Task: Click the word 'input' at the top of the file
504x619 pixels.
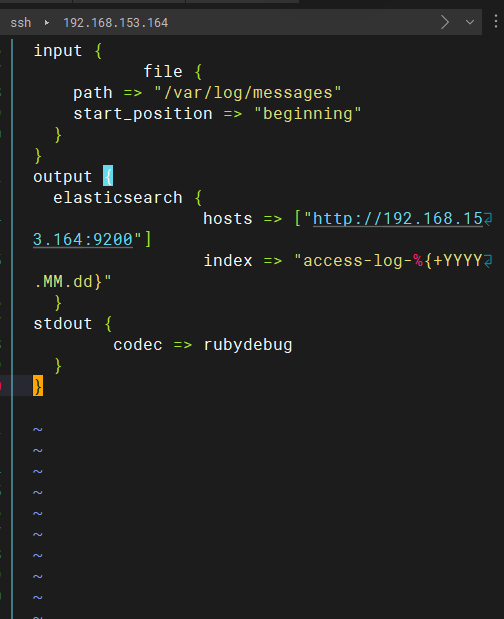Action: click(58, 51)
